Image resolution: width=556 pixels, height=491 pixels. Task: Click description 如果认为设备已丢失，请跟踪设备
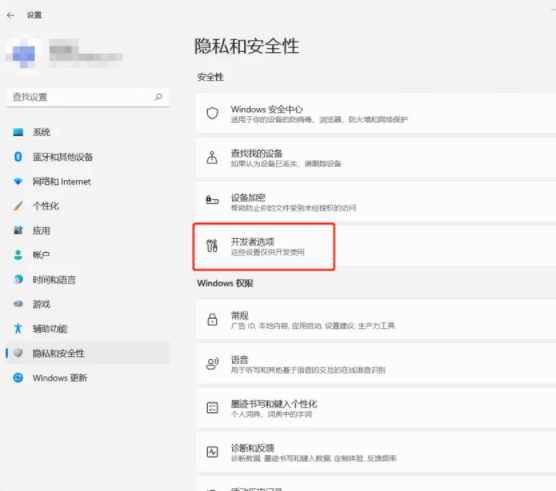tap(286, 164)
